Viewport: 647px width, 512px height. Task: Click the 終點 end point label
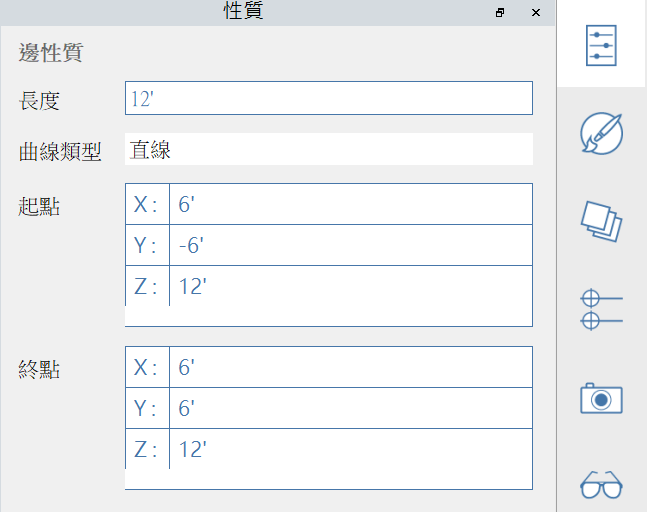pos(39,370)
